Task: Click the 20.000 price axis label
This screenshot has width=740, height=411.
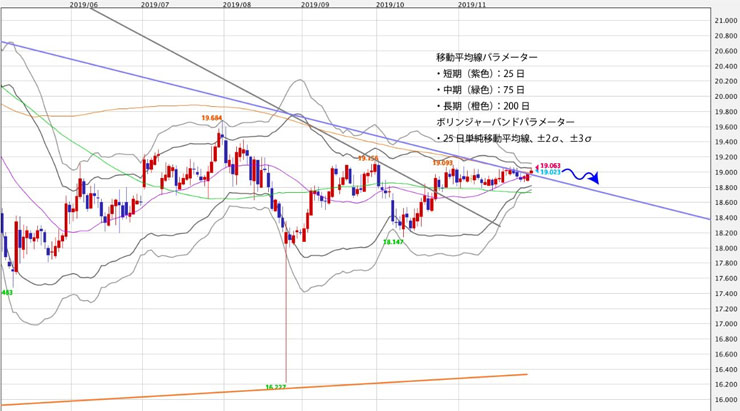Action: pos(726,97)
